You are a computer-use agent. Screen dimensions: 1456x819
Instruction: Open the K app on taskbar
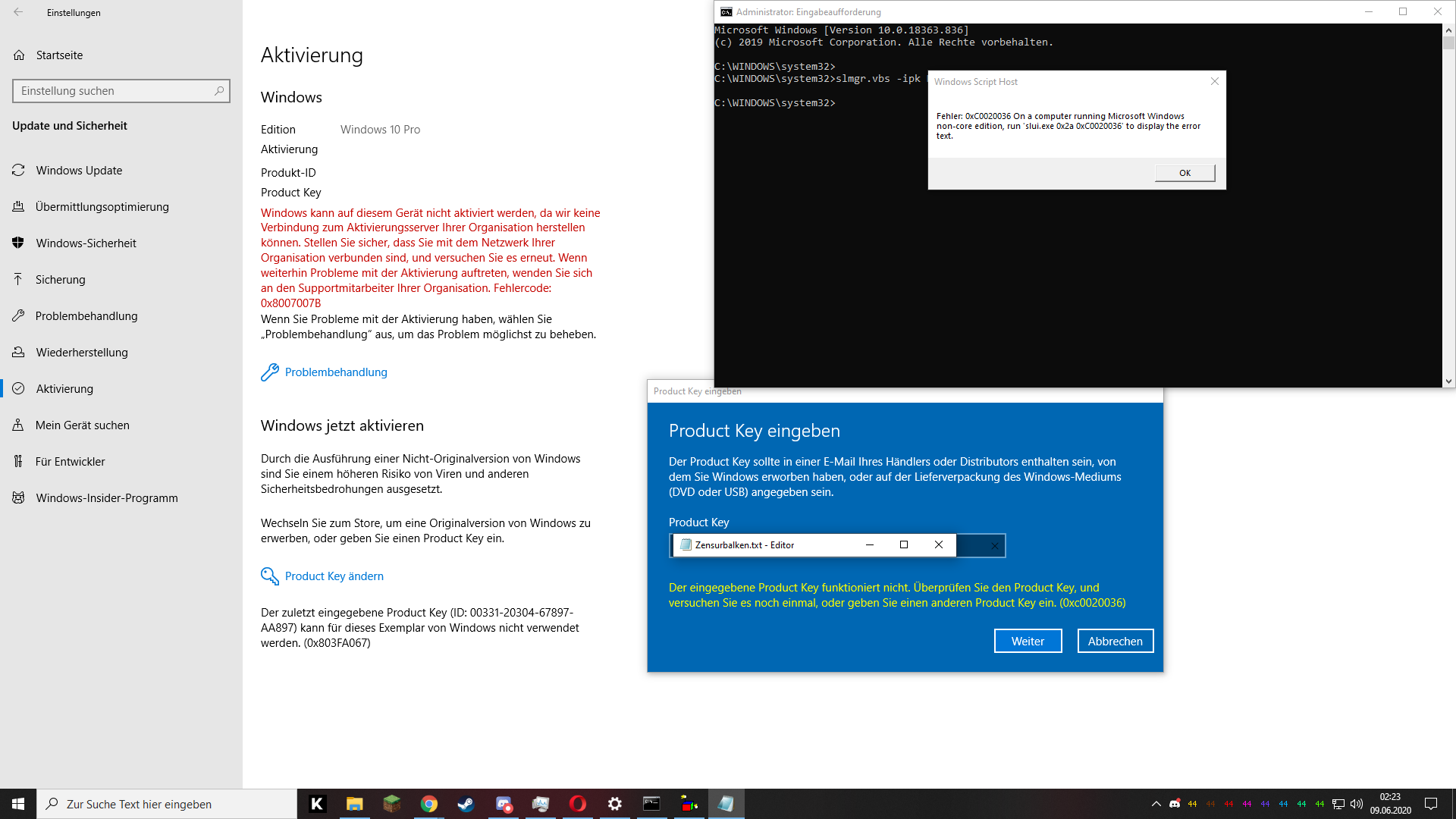[x=318, y=804]
